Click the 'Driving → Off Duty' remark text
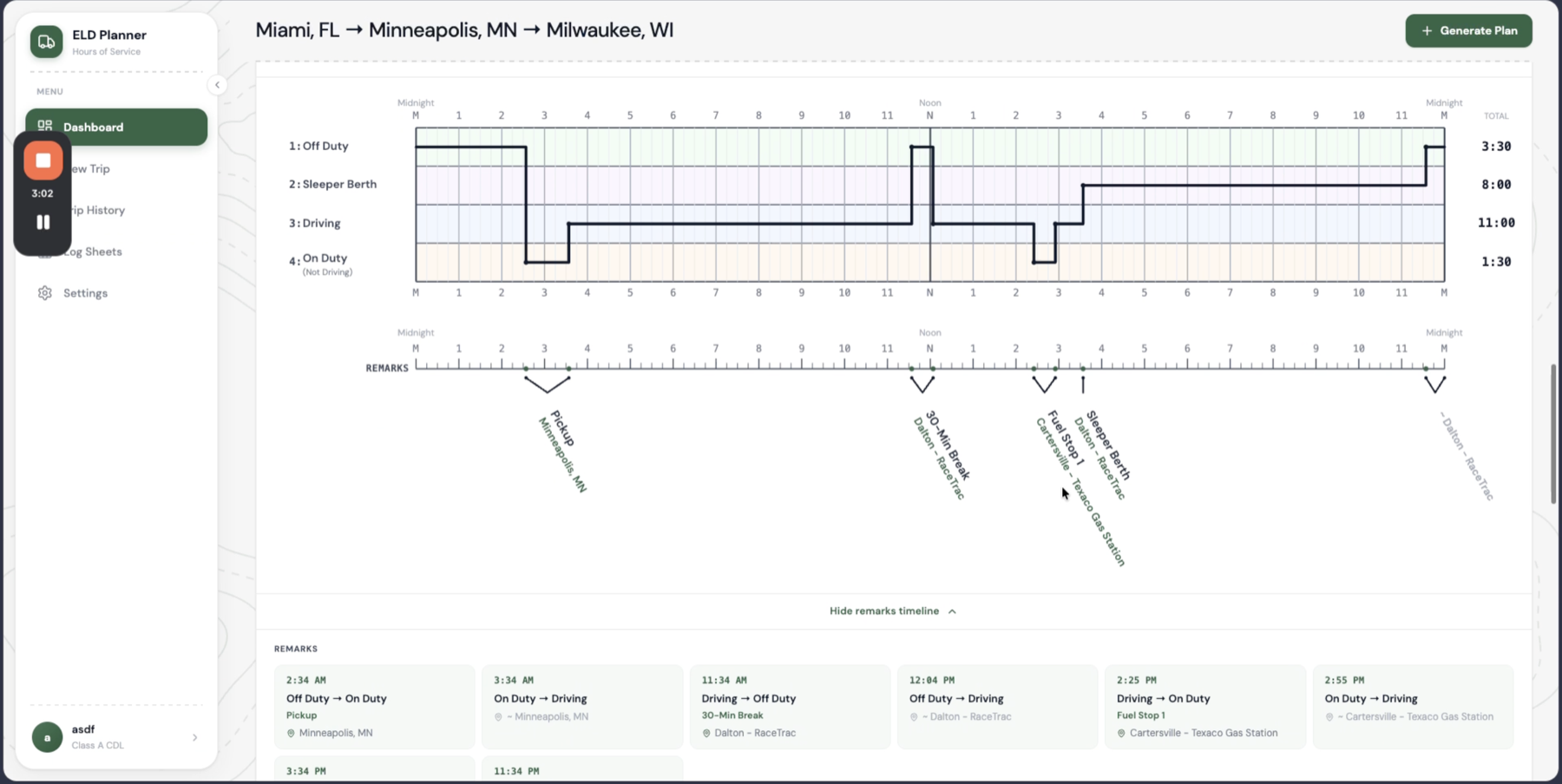This screenshot has width=1562, height=784. click(749, 699)
